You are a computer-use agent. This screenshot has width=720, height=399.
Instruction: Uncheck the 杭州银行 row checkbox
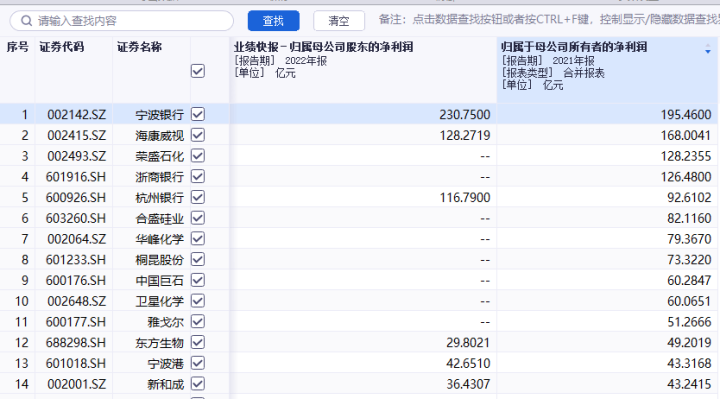[198, 197]
